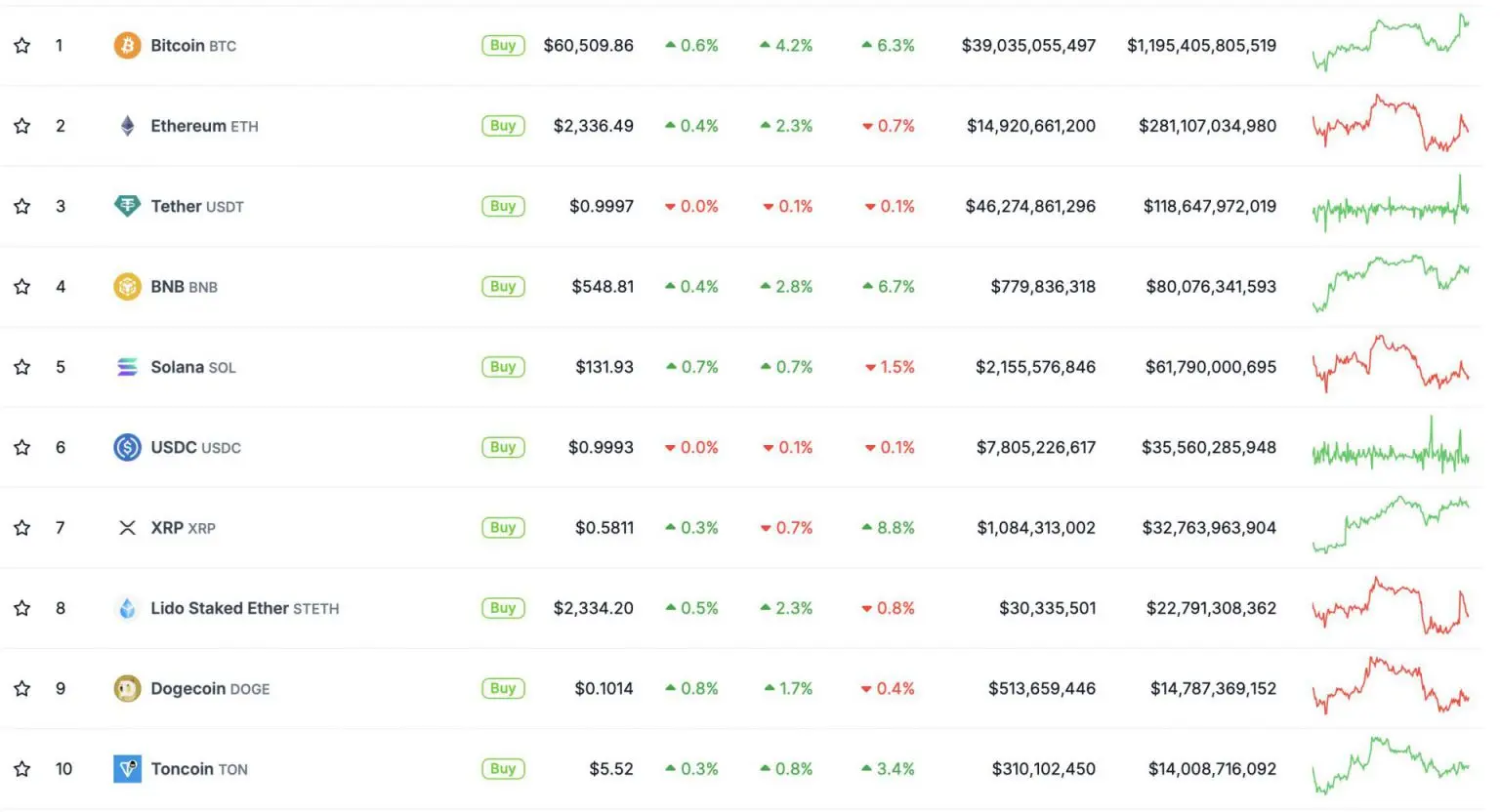
Task: Click the Solana logo icon
Action: tap(127, 367)
